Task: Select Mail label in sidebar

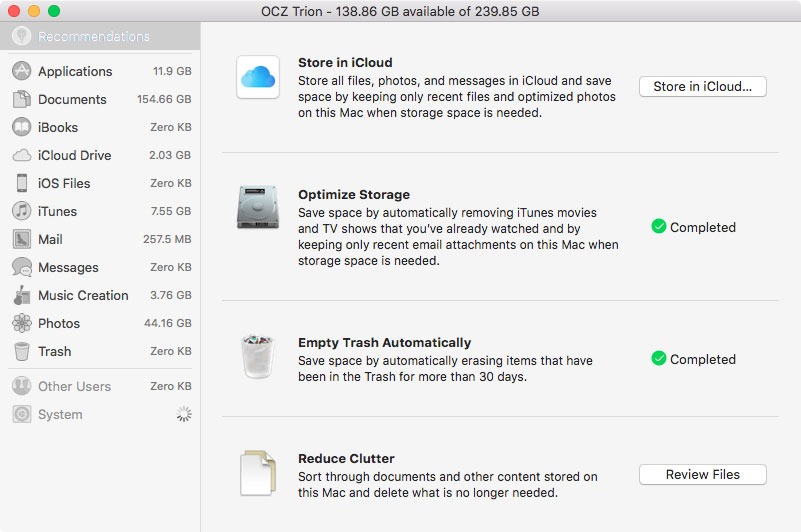Action: [50, 239]
